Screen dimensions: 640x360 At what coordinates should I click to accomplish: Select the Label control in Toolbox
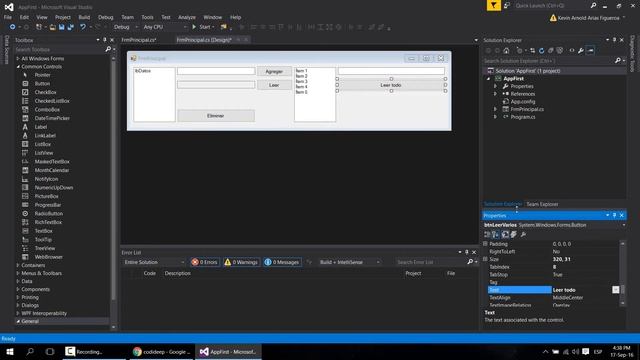pyautogui.click(x=41, y=127)
